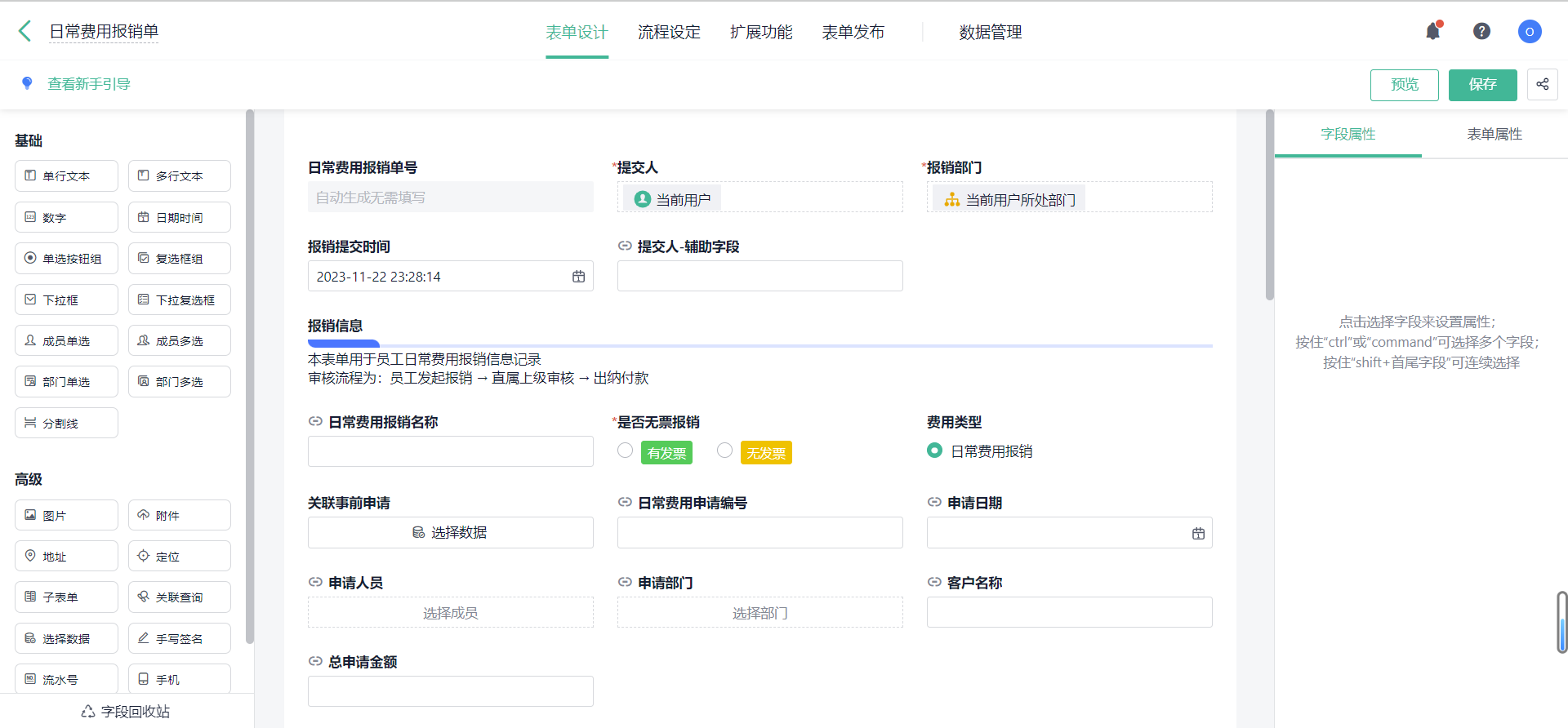
Task: Select the 无发票 radio option
Action: click(724, 451)
